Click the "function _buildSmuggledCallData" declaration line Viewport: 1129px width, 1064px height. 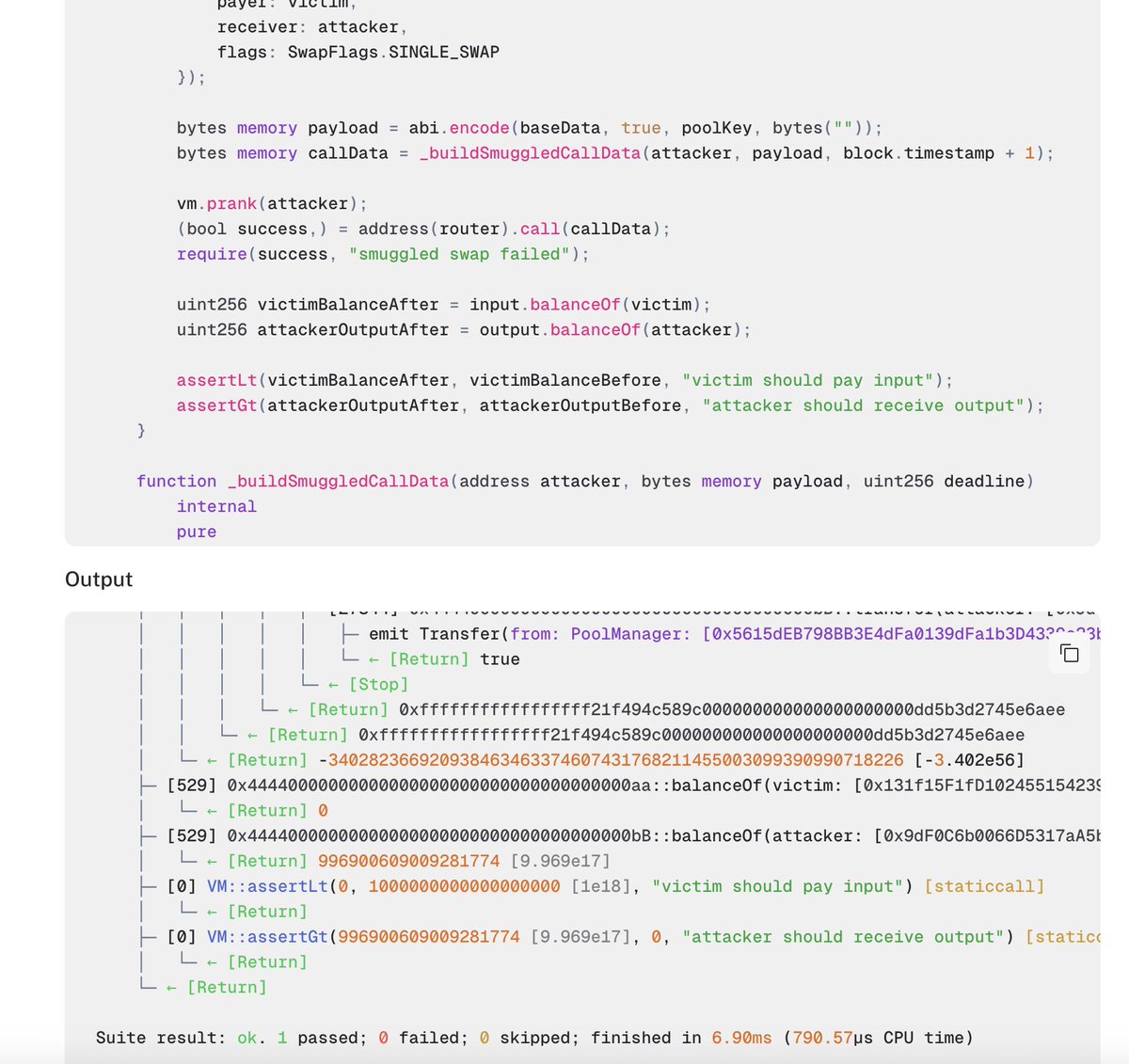585,481
